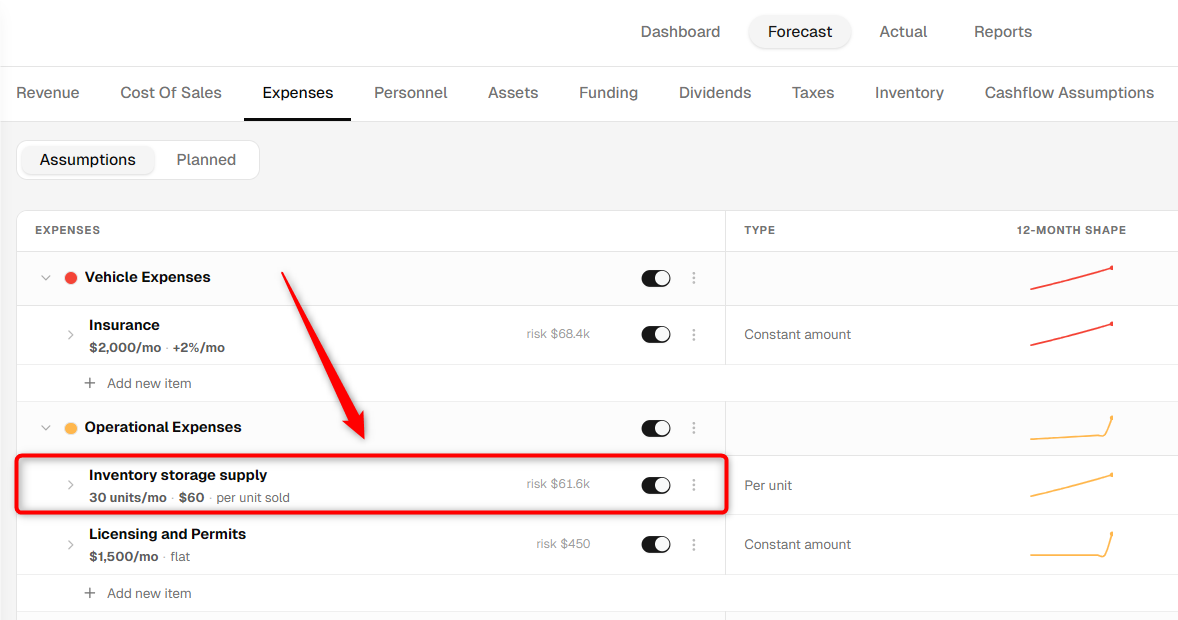Expand the Insurance row chevron
This screenshot has height=620, width=1178.
coord(71,335)
